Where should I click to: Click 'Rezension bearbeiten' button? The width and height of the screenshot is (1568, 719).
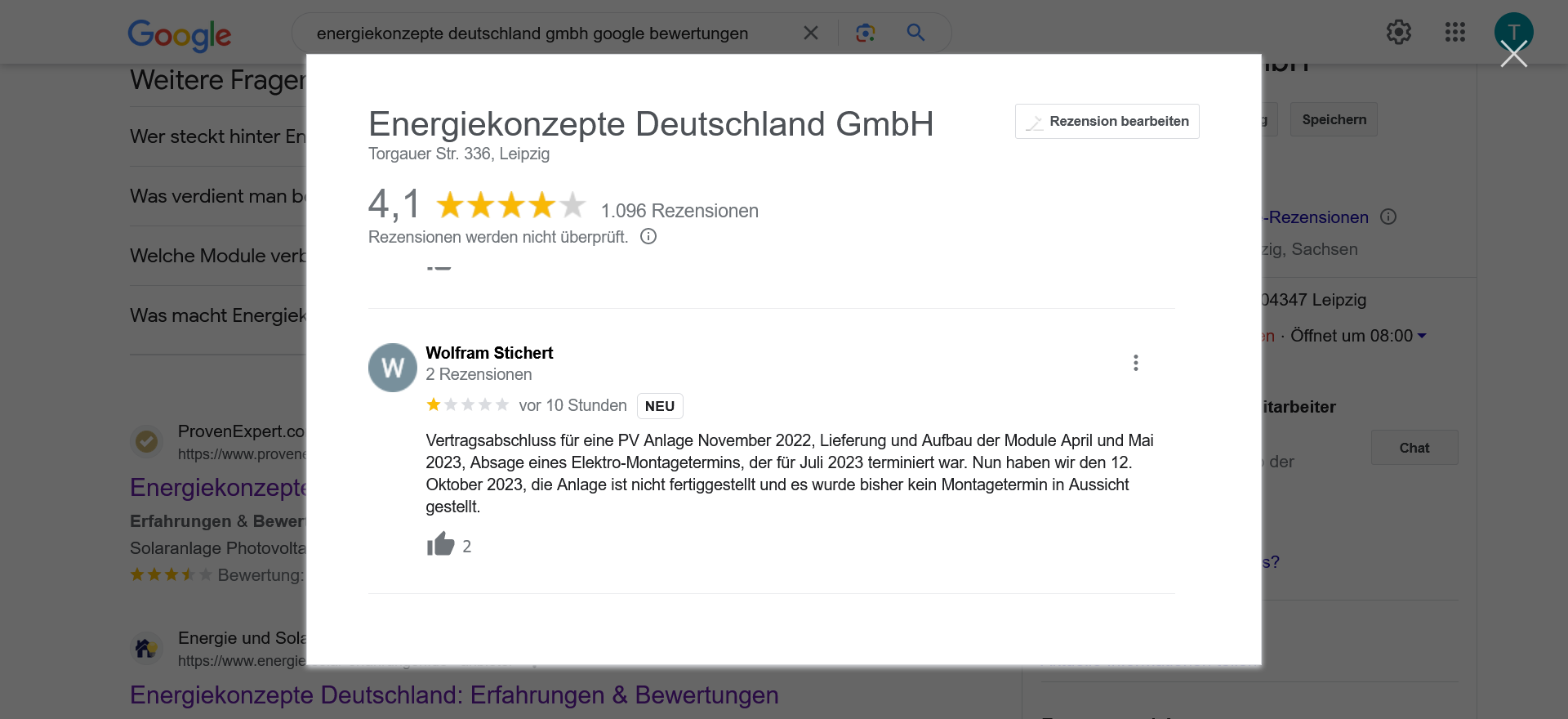[1107, 122]
